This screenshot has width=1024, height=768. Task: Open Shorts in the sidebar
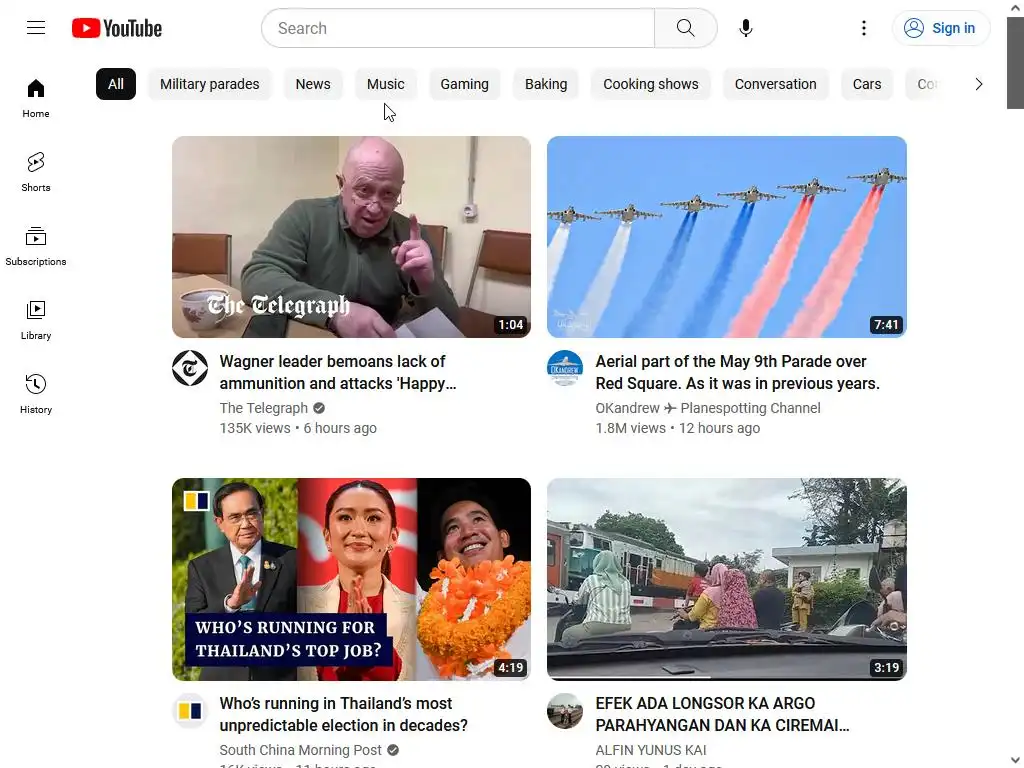coord(36,172)
